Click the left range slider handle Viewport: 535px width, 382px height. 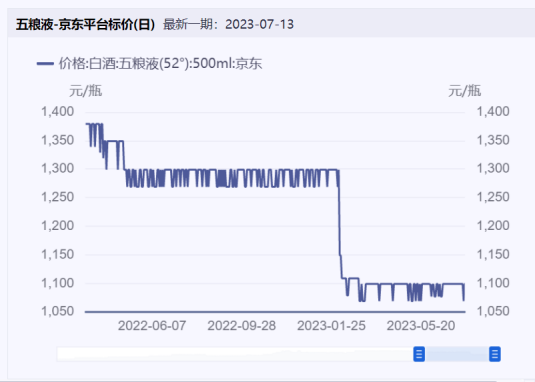419,354
